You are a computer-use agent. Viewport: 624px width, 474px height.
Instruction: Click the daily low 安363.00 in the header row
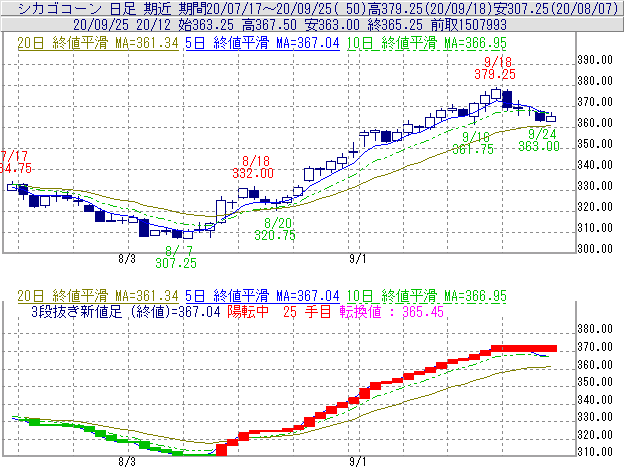pyautogui.click(x=332, y=25)
